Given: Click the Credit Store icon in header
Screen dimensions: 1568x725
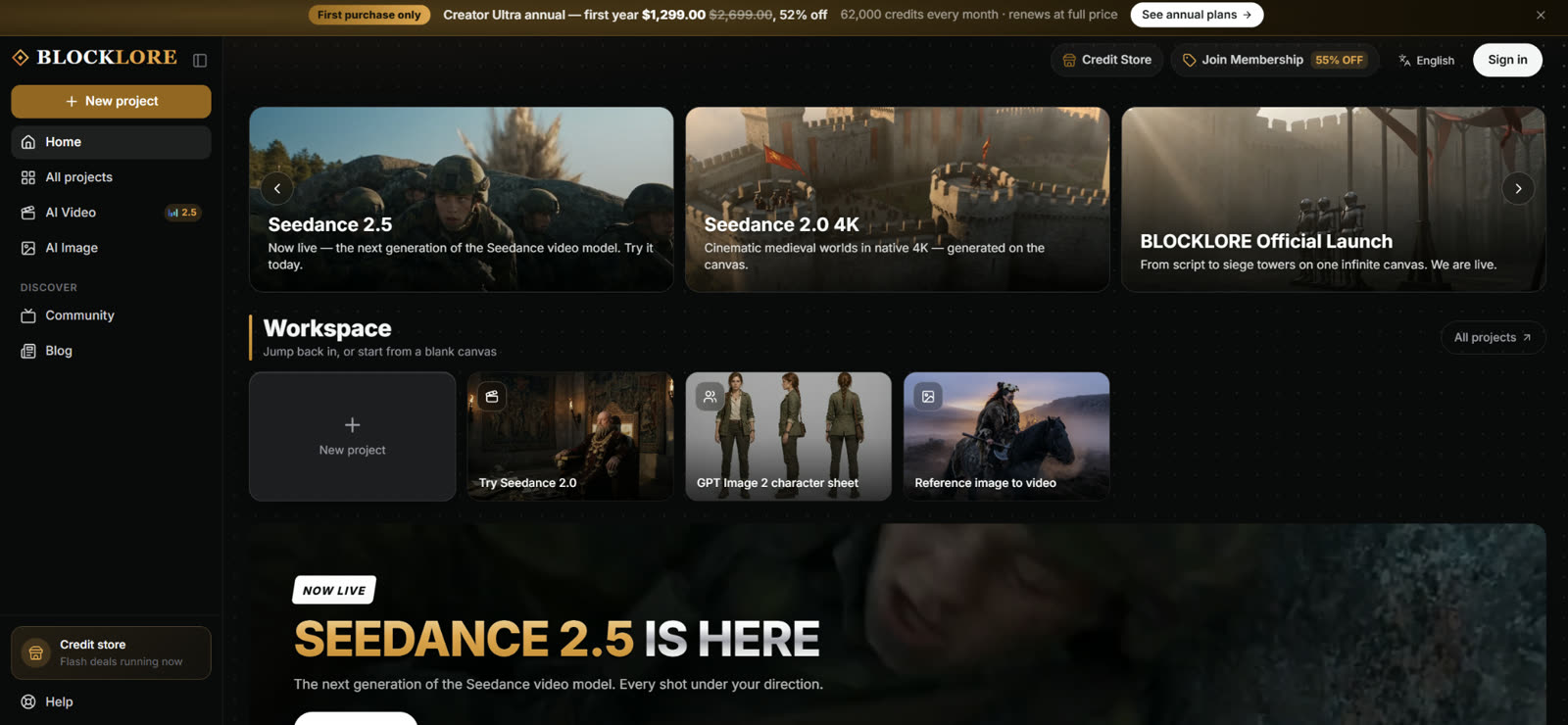Looking at the screenshot, I should click(x=1069, y=60).
